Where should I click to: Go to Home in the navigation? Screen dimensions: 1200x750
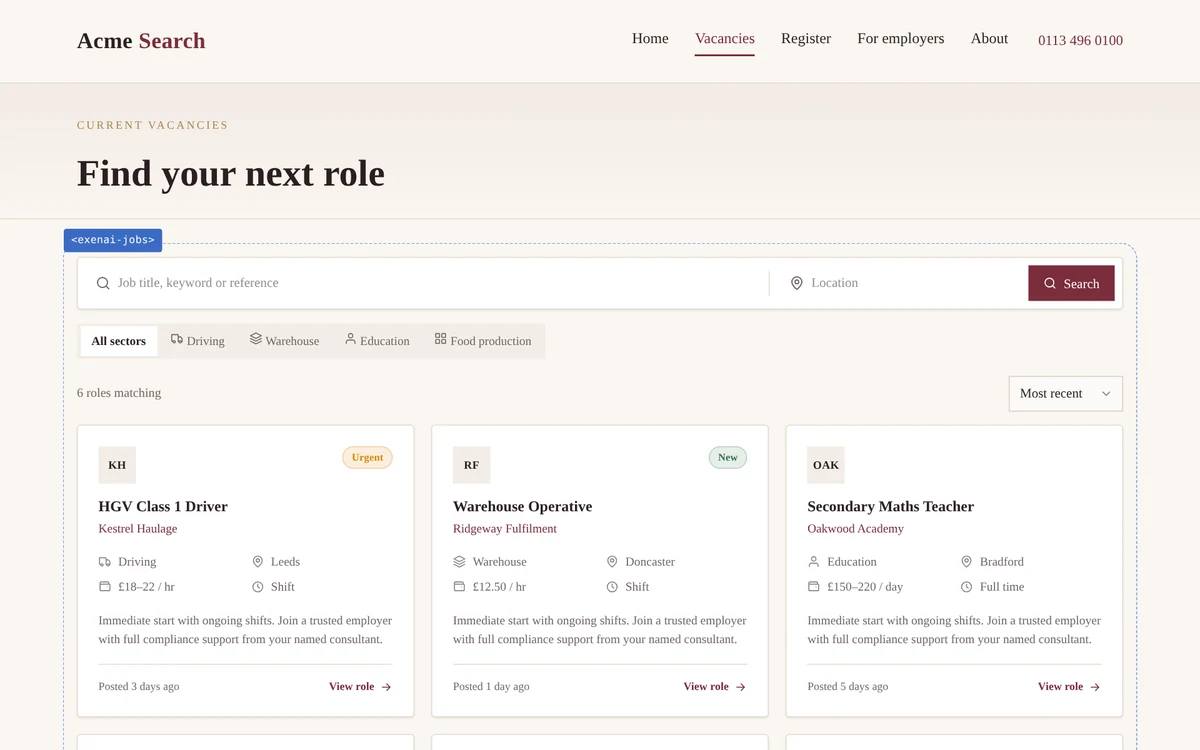(650, 39)
